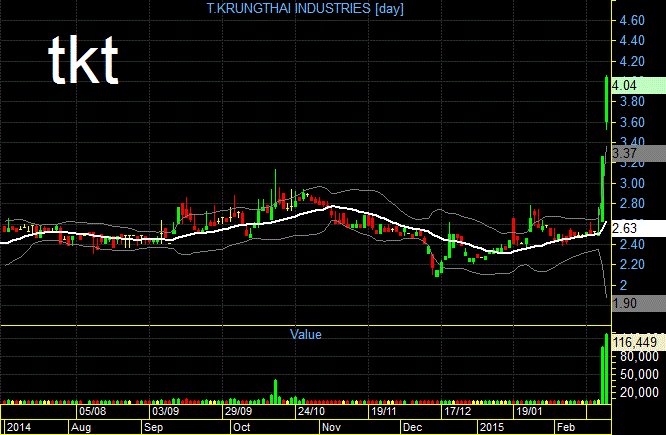Click the 4.60 price axis label

pyautogui.click(x=632, y=20)
